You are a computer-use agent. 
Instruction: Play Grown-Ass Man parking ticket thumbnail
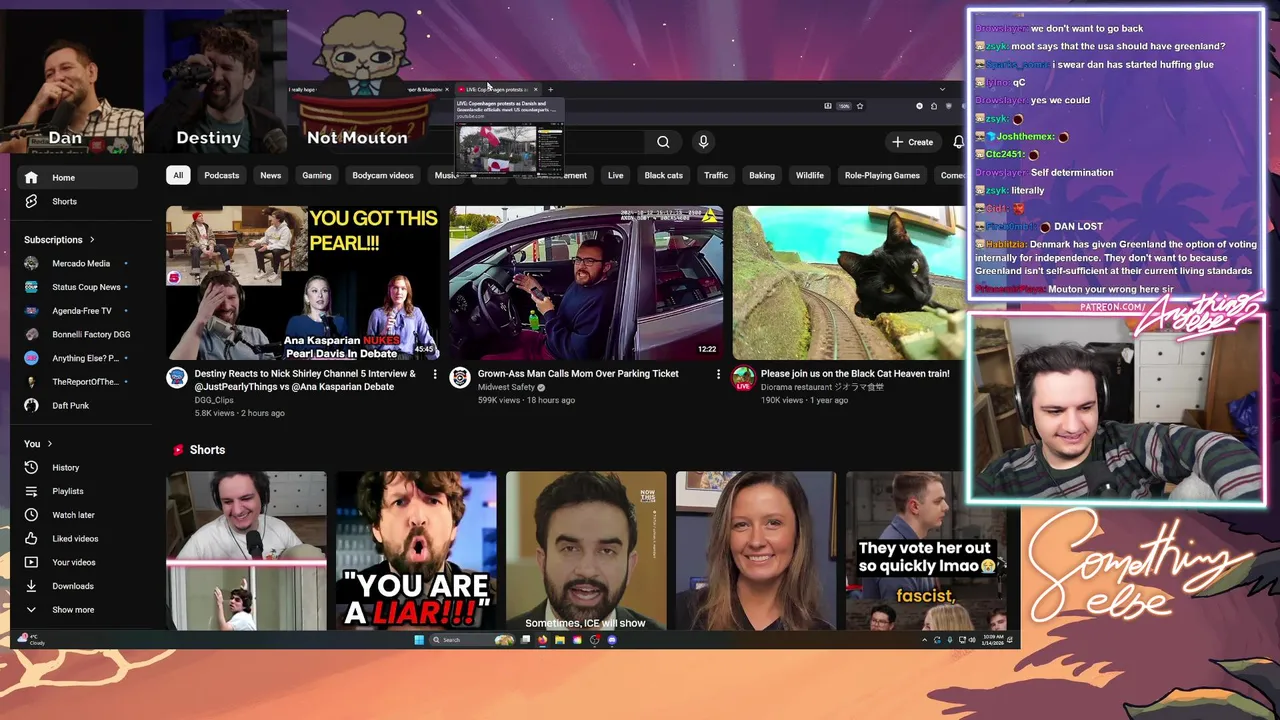(586, 283)
